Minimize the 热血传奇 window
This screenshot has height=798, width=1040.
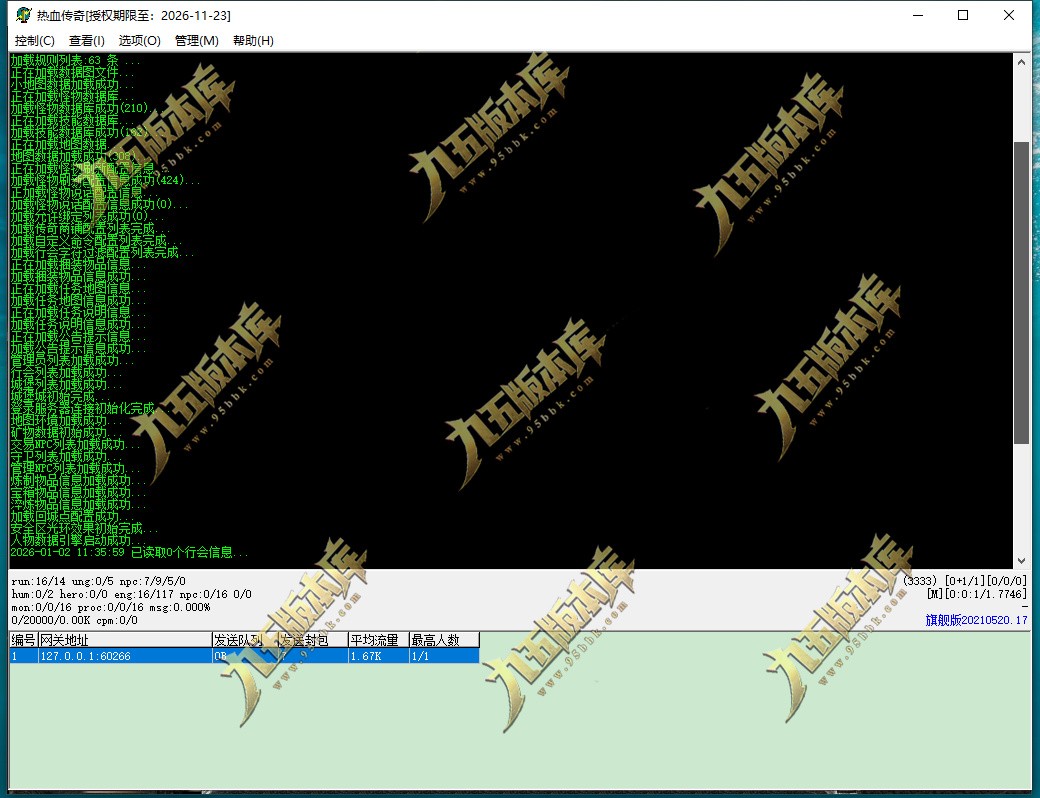918,15
